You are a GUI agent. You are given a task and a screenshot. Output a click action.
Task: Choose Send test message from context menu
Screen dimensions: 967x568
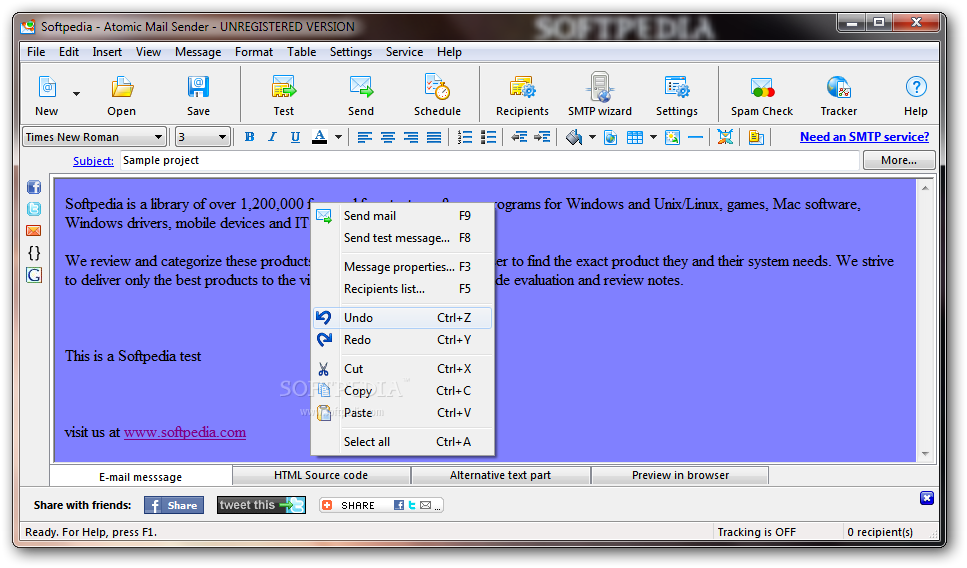(x=402, y=238)
